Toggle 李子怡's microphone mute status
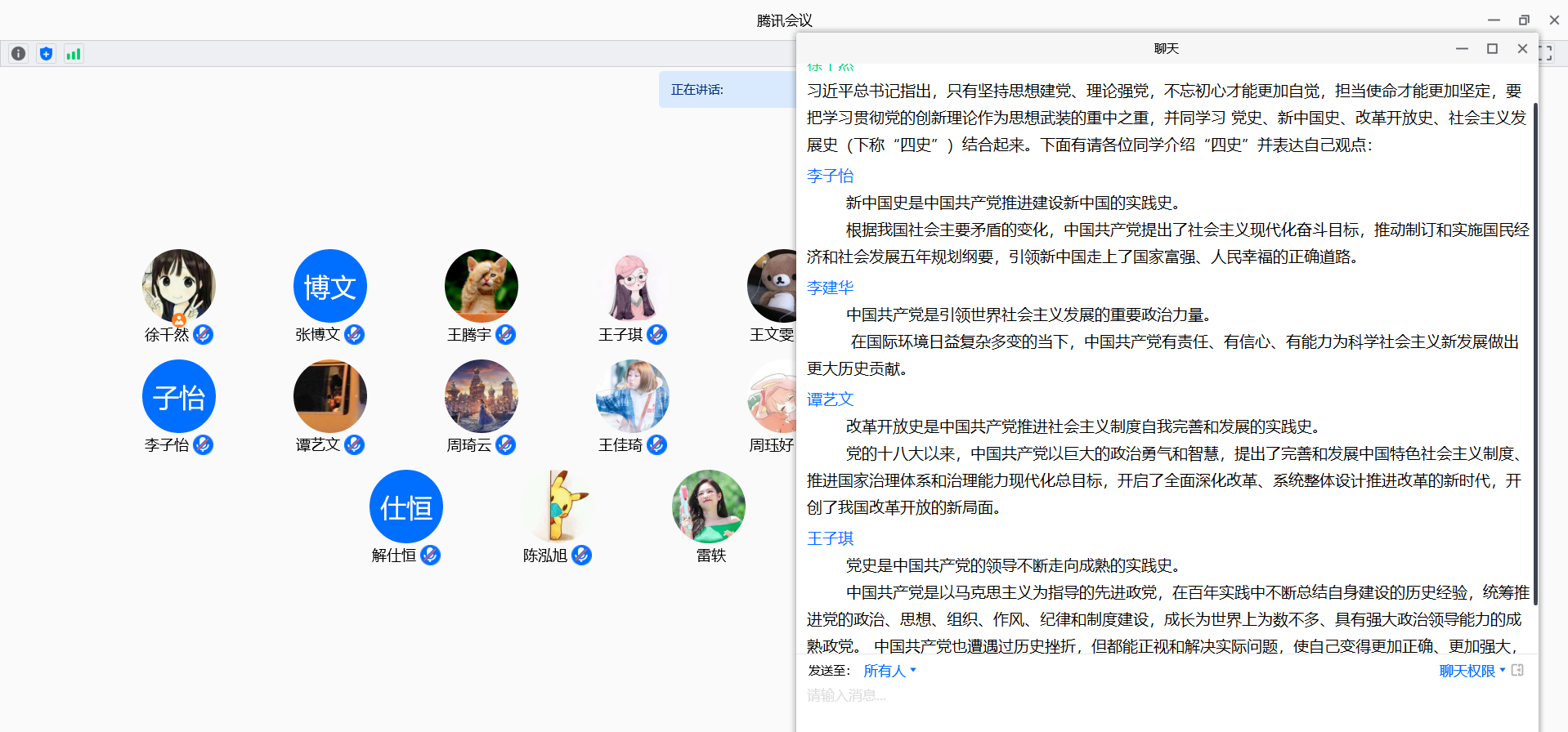 [x=204, y=444]
